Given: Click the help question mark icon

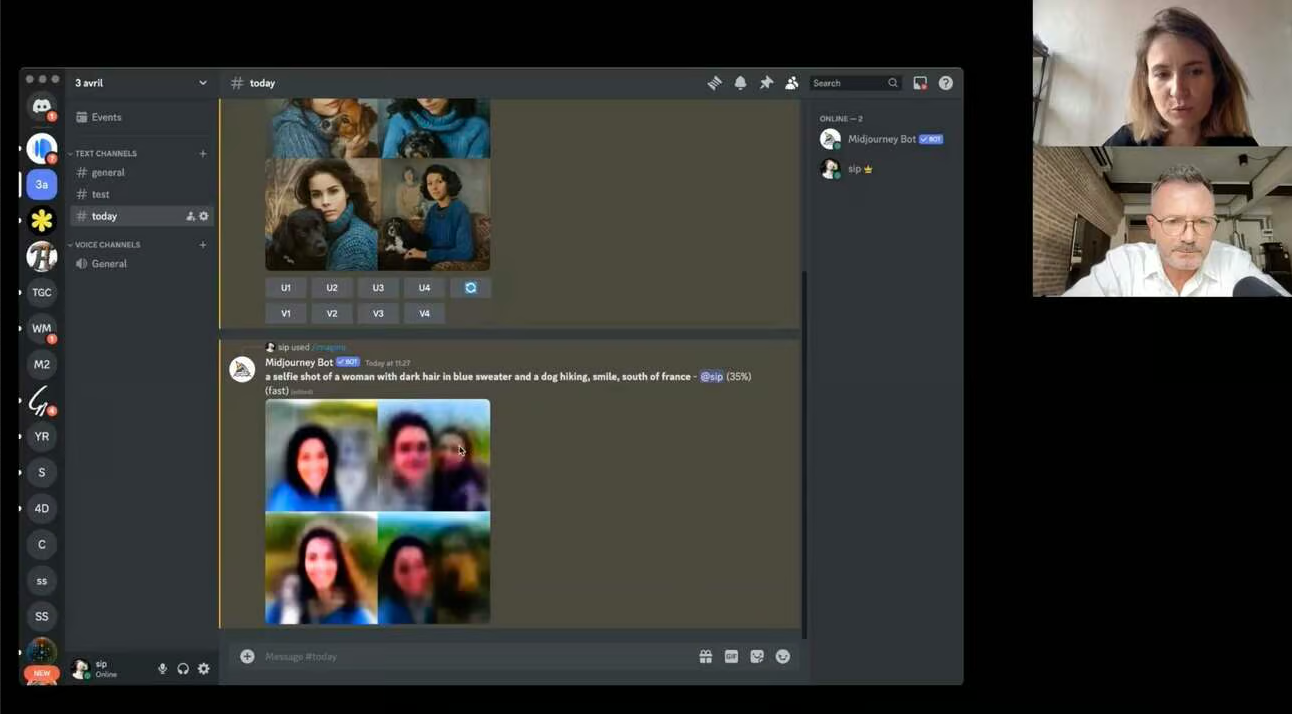Looking at the screenshot, I should point(946,83).
